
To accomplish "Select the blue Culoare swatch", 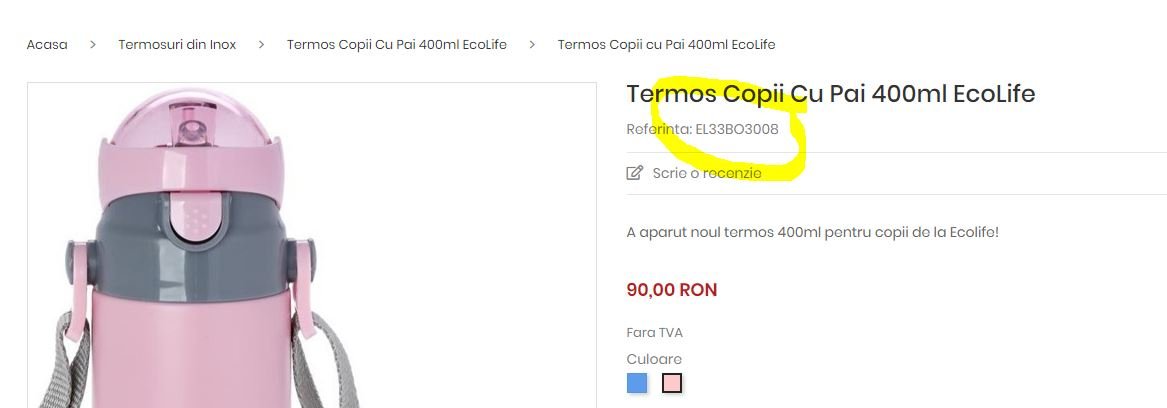I will pyautogui.click(x=637, y=383).
